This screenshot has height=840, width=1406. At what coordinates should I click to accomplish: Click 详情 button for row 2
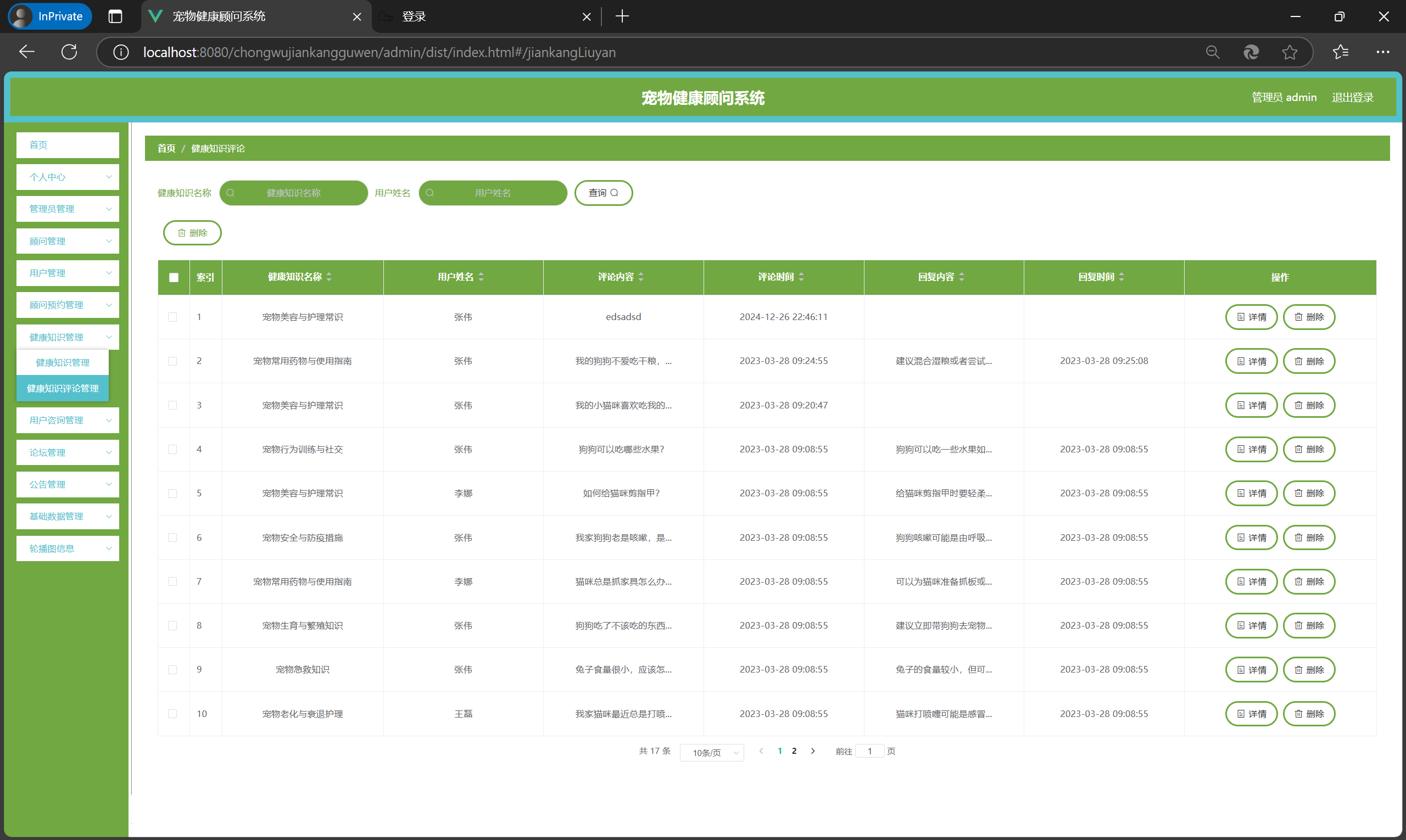(x=1251, y=361)
